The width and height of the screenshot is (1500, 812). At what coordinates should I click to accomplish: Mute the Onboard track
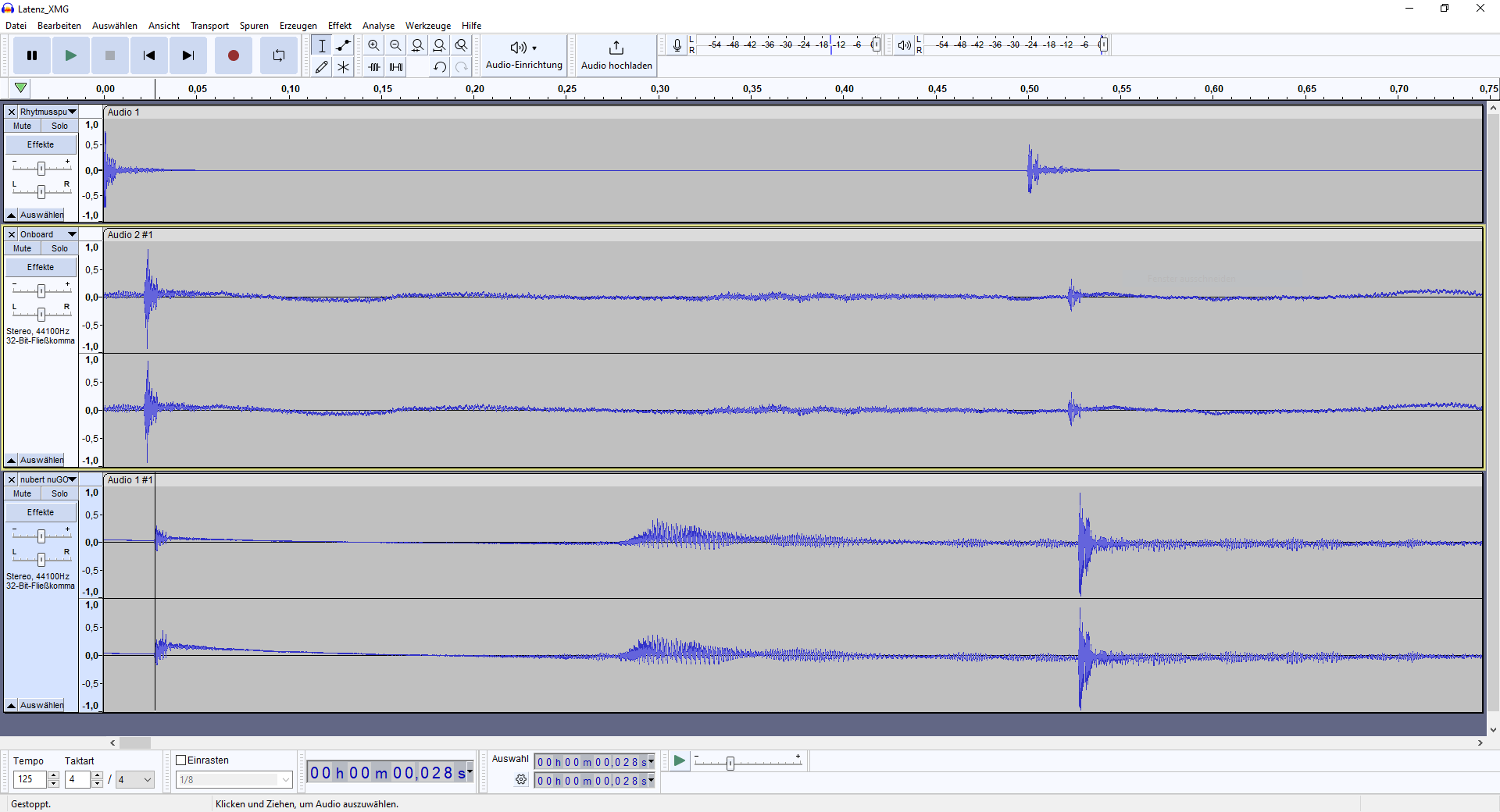[23, 248]
